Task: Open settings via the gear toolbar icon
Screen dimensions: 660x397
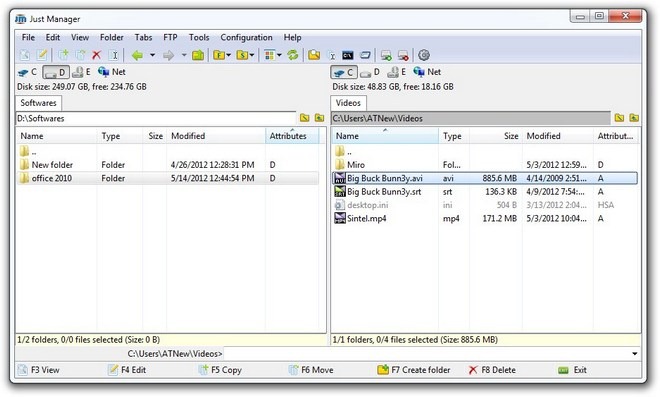Action: point(424,55)
